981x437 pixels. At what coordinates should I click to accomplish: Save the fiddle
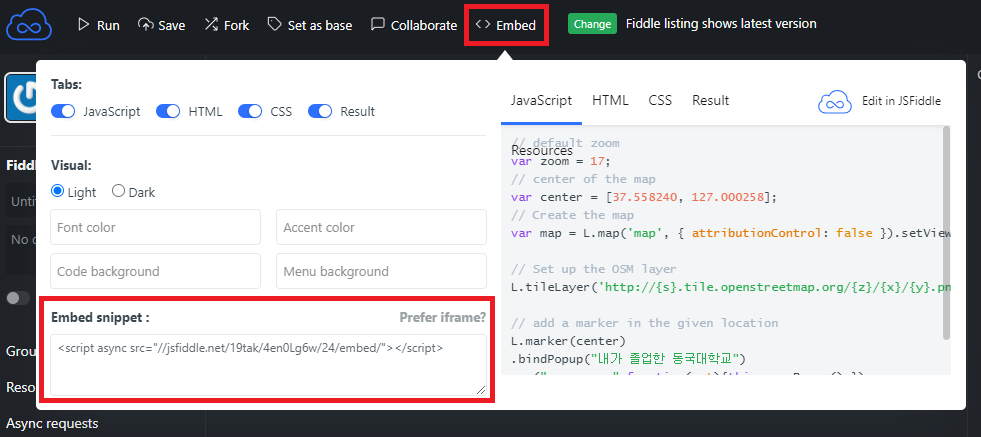(x=161, y=25)
